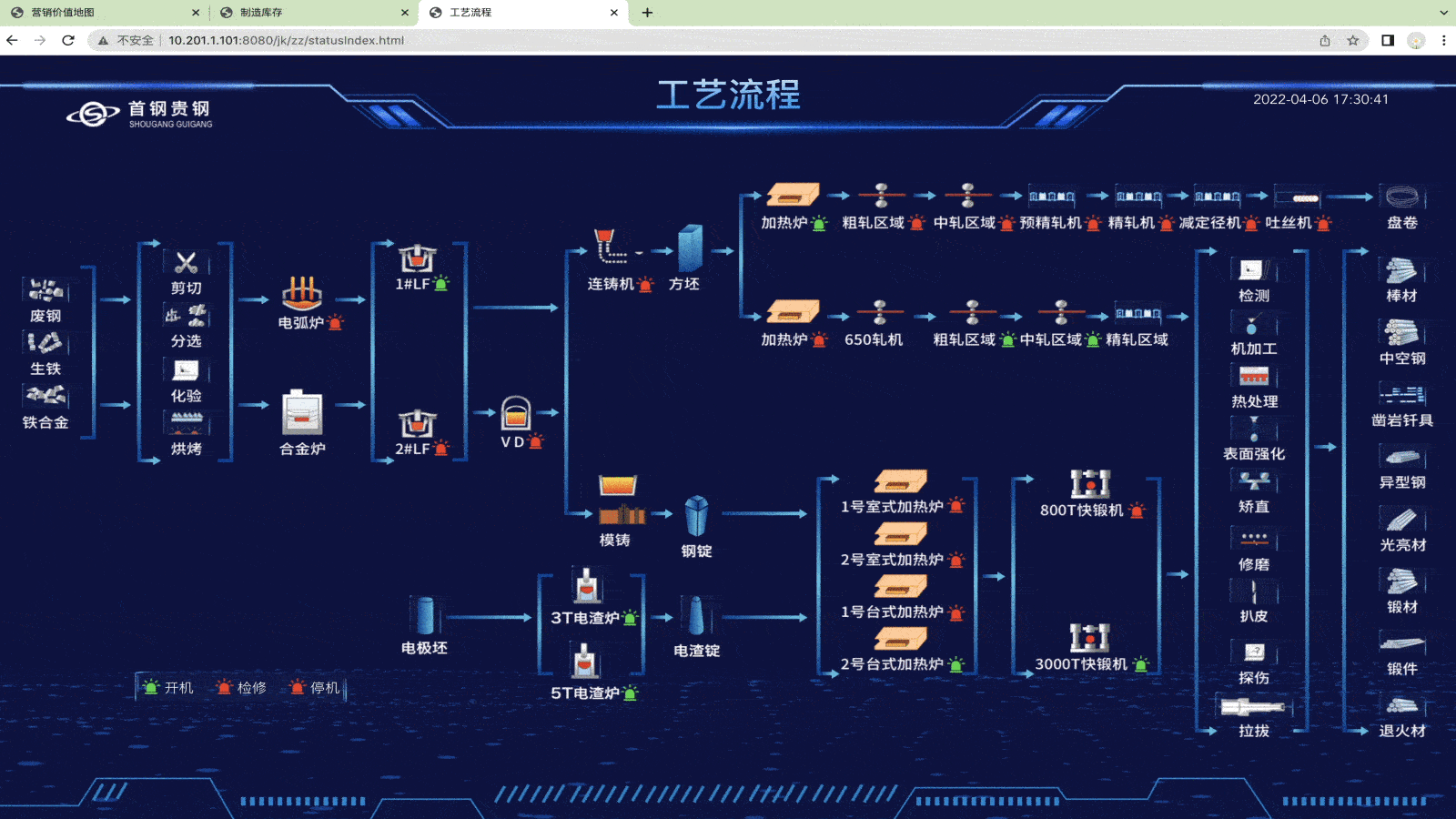1456x819 pixels.
Task: Open the 退火材 annealed product icon
Action: [1402, 705]
